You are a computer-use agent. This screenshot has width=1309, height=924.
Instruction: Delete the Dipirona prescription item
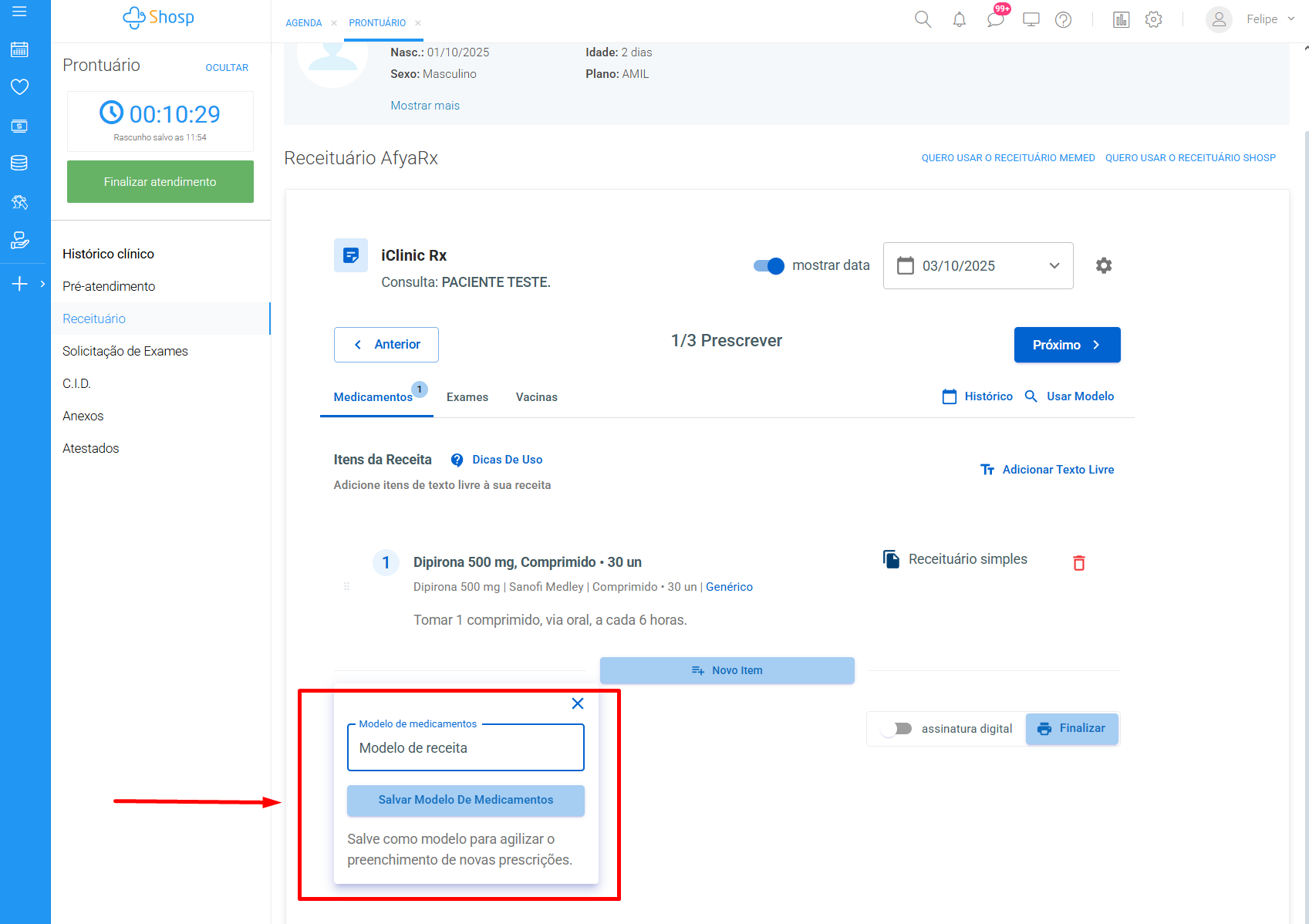tap(1078, 563)
